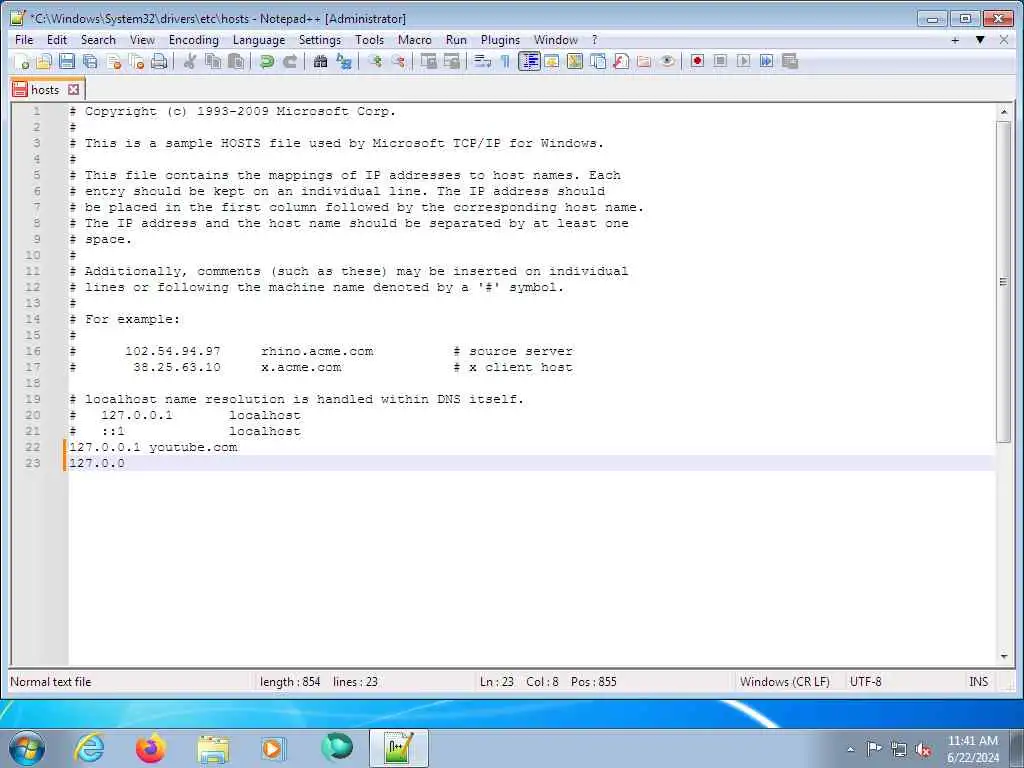Click the plus button in menu bar
This screenshot has height=768, width=1024.
coord(955,40)
